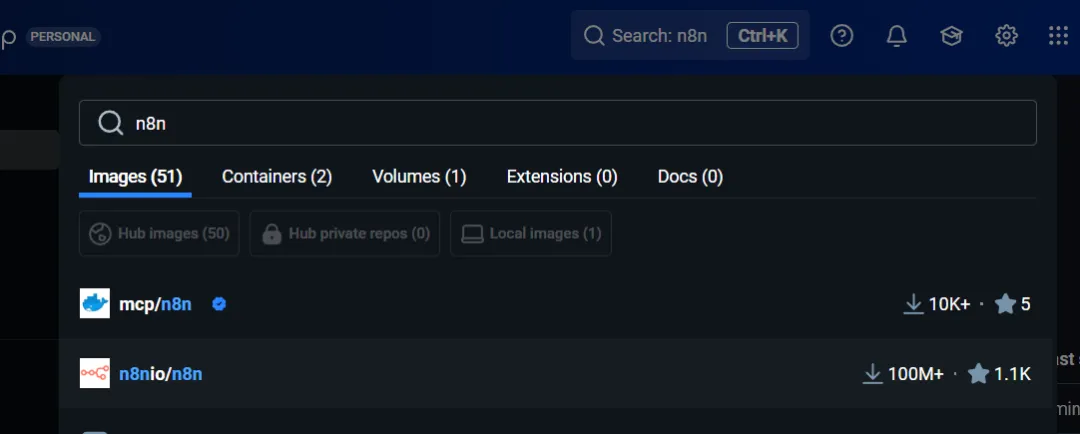Open Settings gear icon
This screenshot has width=1080, height=434.
(1006, 36)
